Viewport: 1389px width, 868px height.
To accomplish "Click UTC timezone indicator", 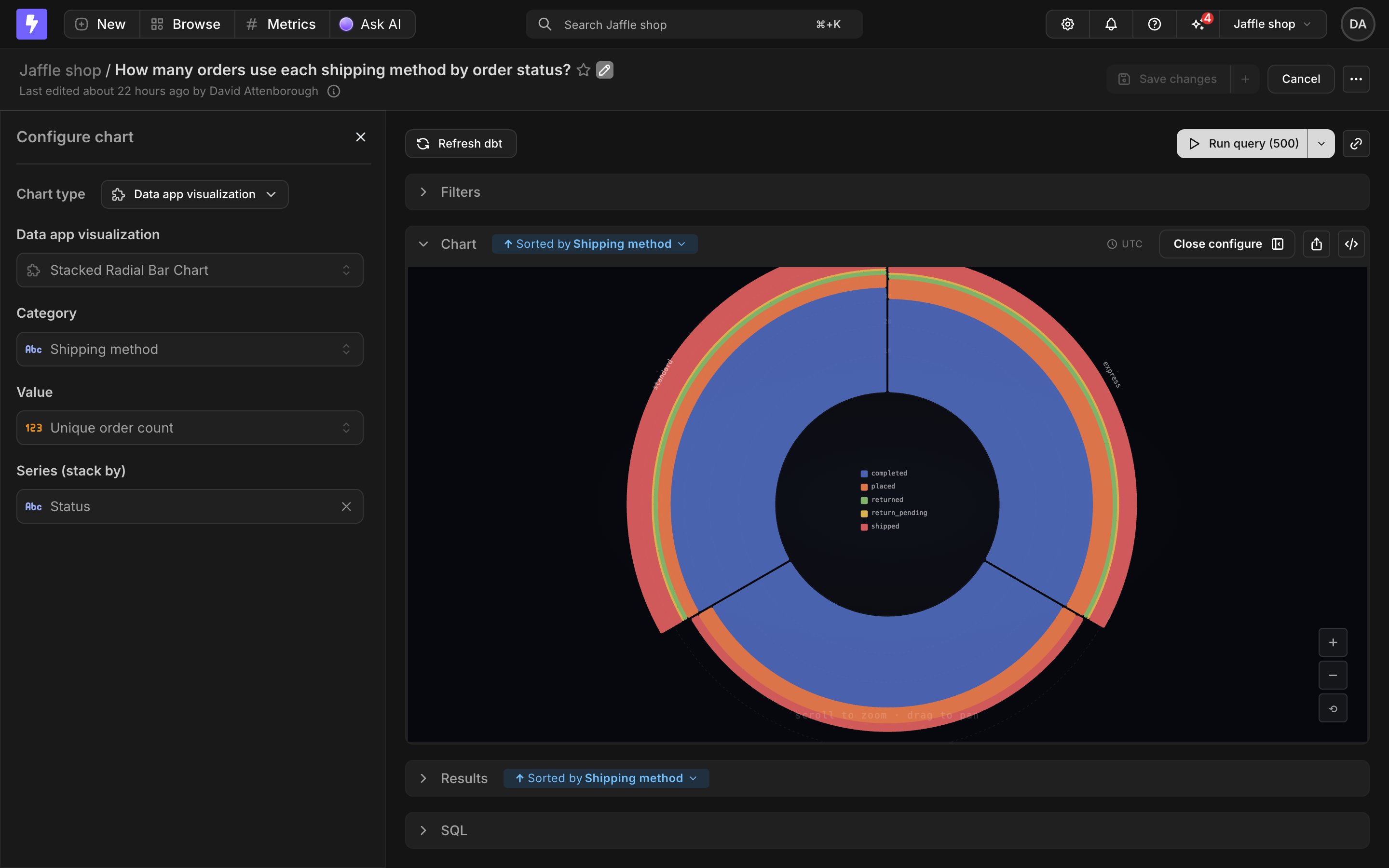I will pos(1124,244).
